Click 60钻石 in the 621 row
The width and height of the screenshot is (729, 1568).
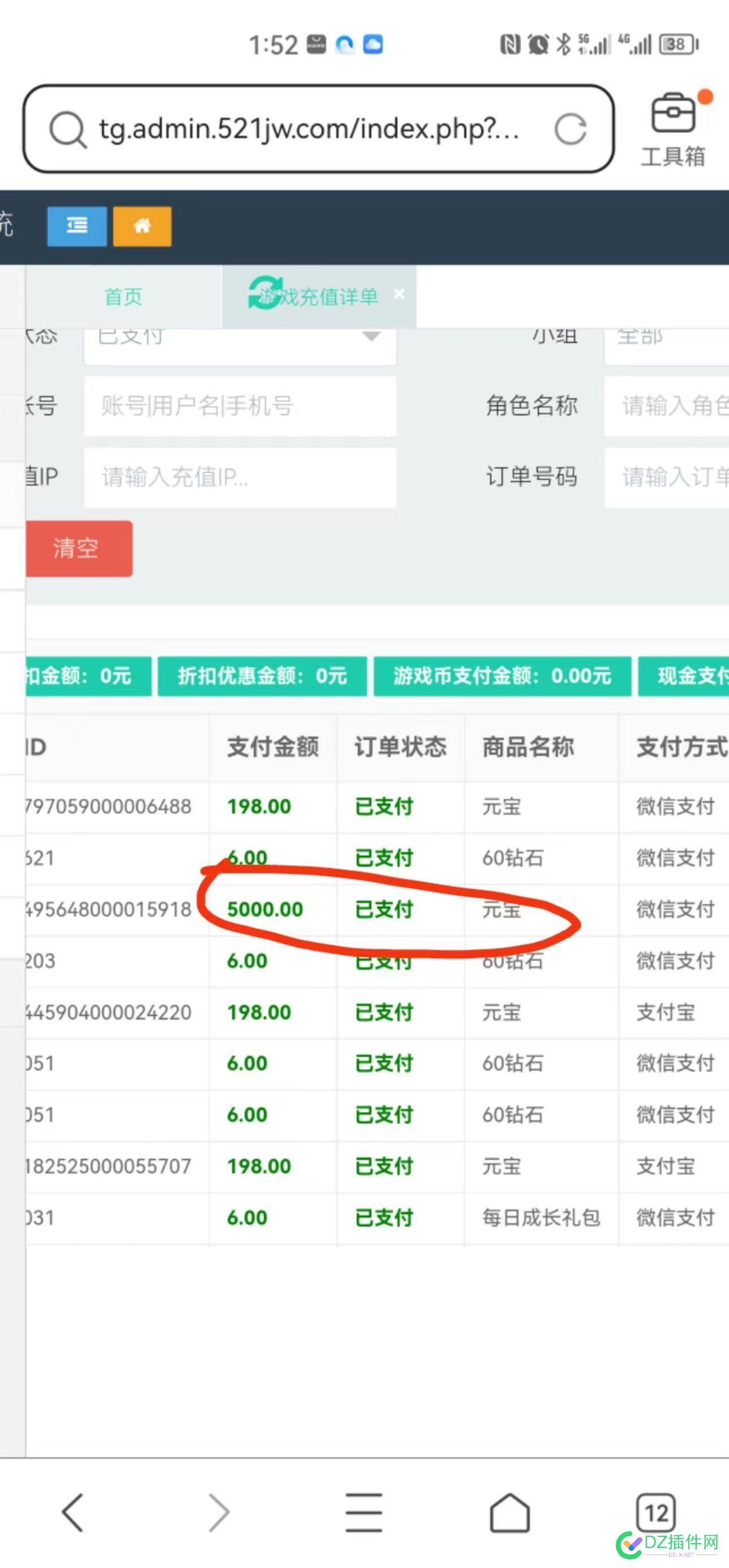[x=513, y=858]
